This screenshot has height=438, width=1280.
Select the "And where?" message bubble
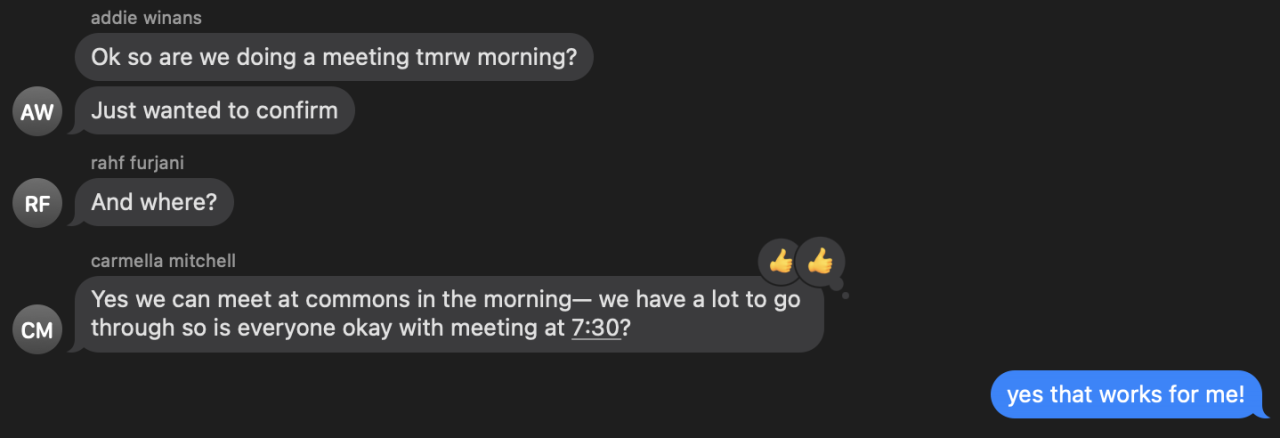(154, 202)
